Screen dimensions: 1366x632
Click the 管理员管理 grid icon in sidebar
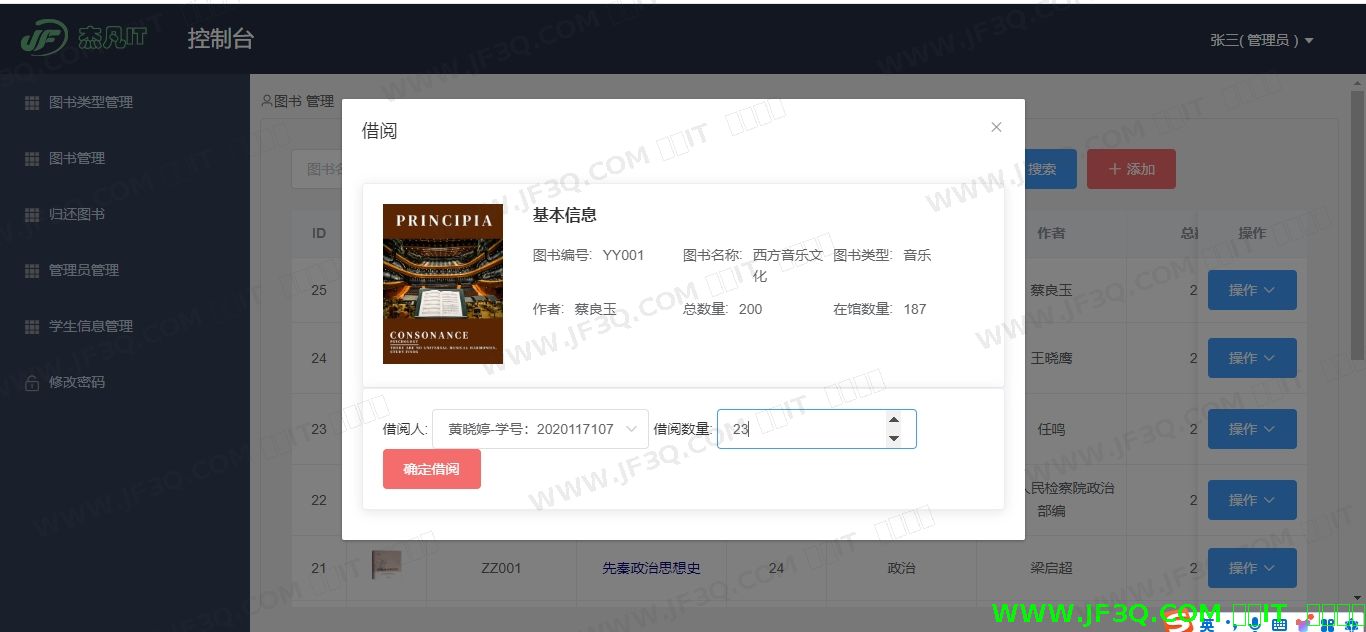coord(31,270)
